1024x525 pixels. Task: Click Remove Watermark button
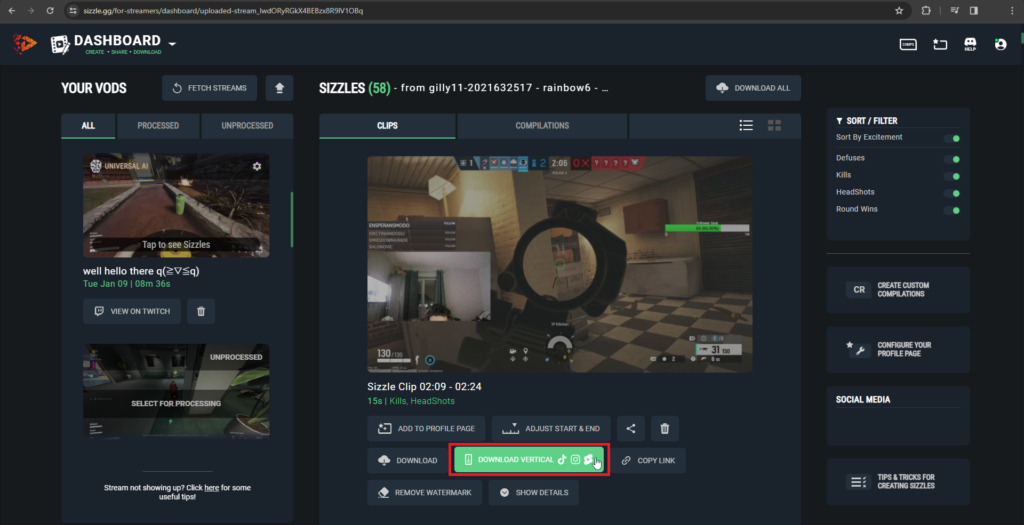(x=424, y=492)
